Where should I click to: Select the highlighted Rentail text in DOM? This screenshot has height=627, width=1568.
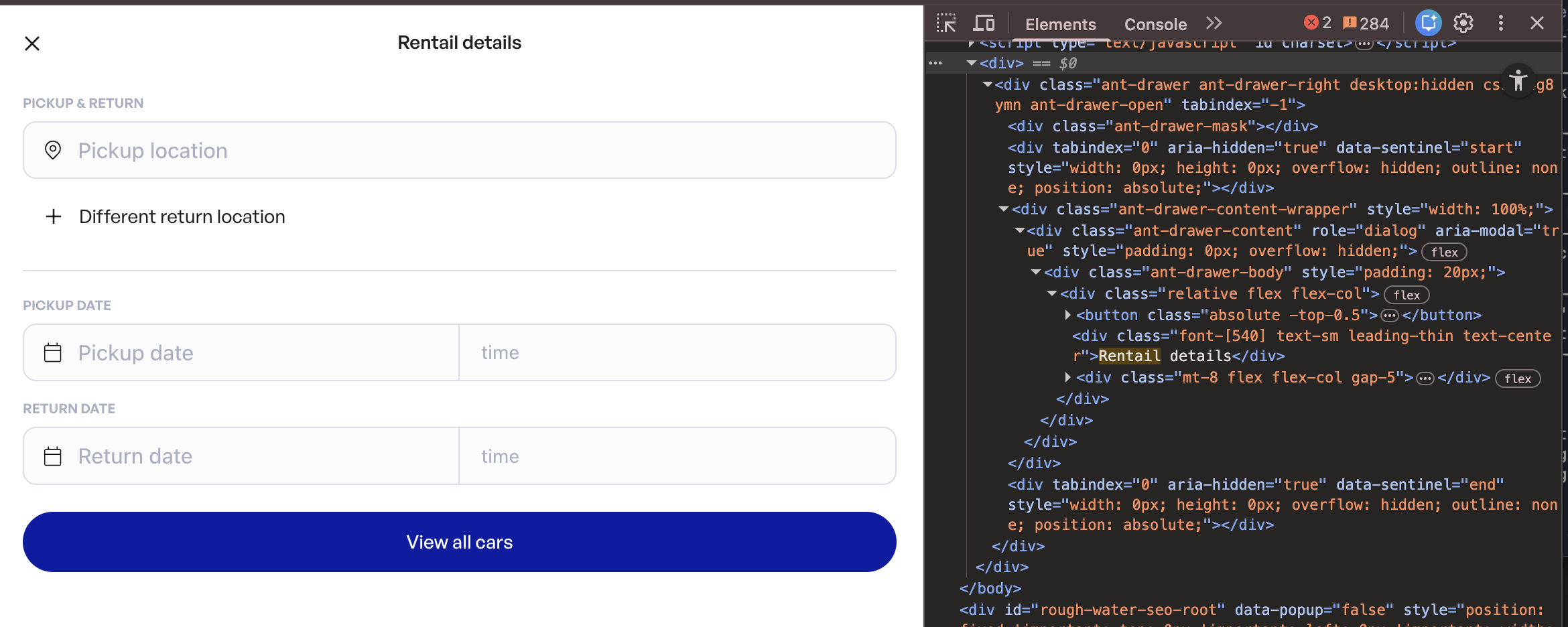pos(1129,356)
